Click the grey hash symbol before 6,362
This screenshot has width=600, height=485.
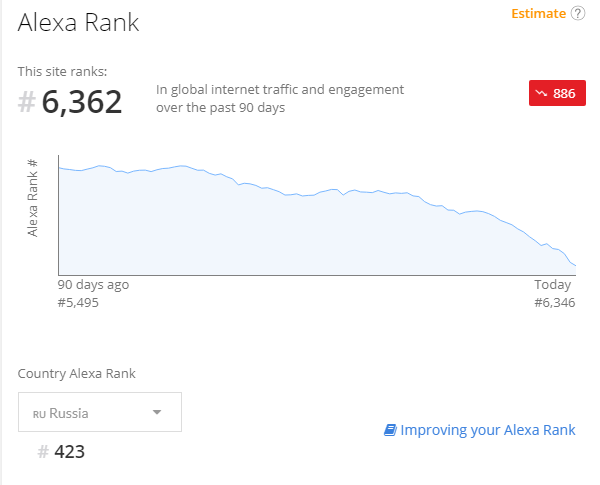(x=27, y=102)
